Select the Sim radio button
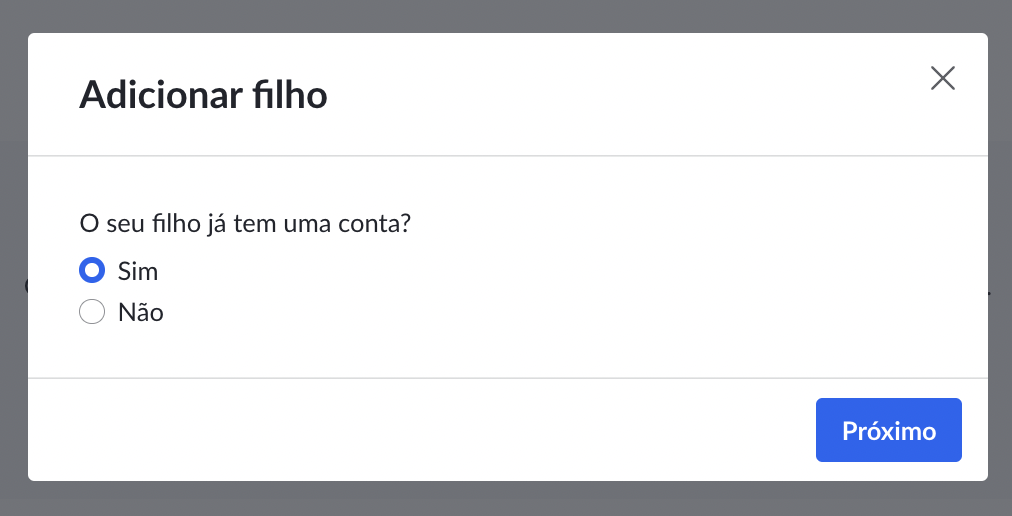Image resolution: width=1012 pixels, height=516 pixels. pos(92,271)
